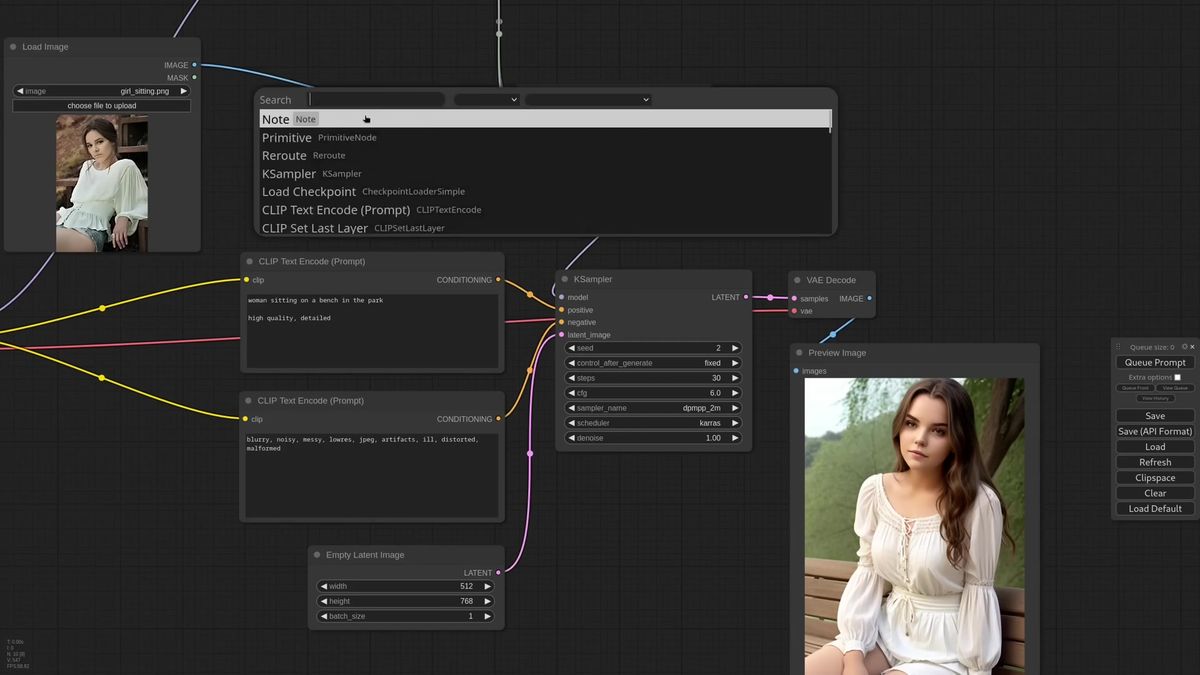Select Primitive in the search results
1200x675 pixels.
pos(545,137)
